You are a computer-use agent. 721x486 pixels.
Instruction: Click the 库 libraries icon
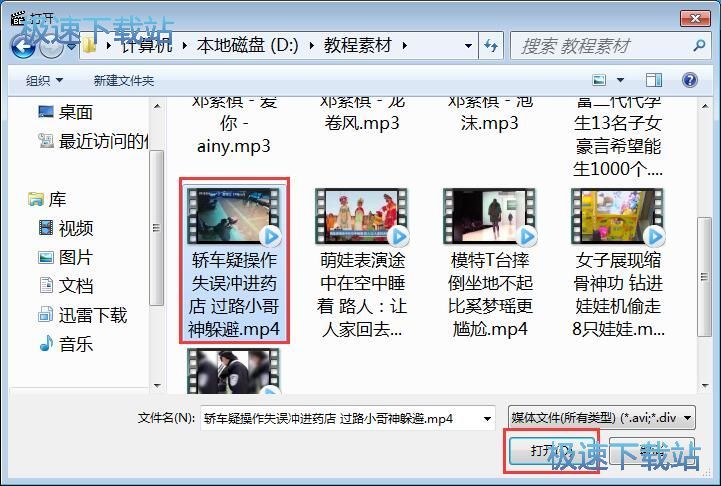pyautogui.click(x=36, y=199)
